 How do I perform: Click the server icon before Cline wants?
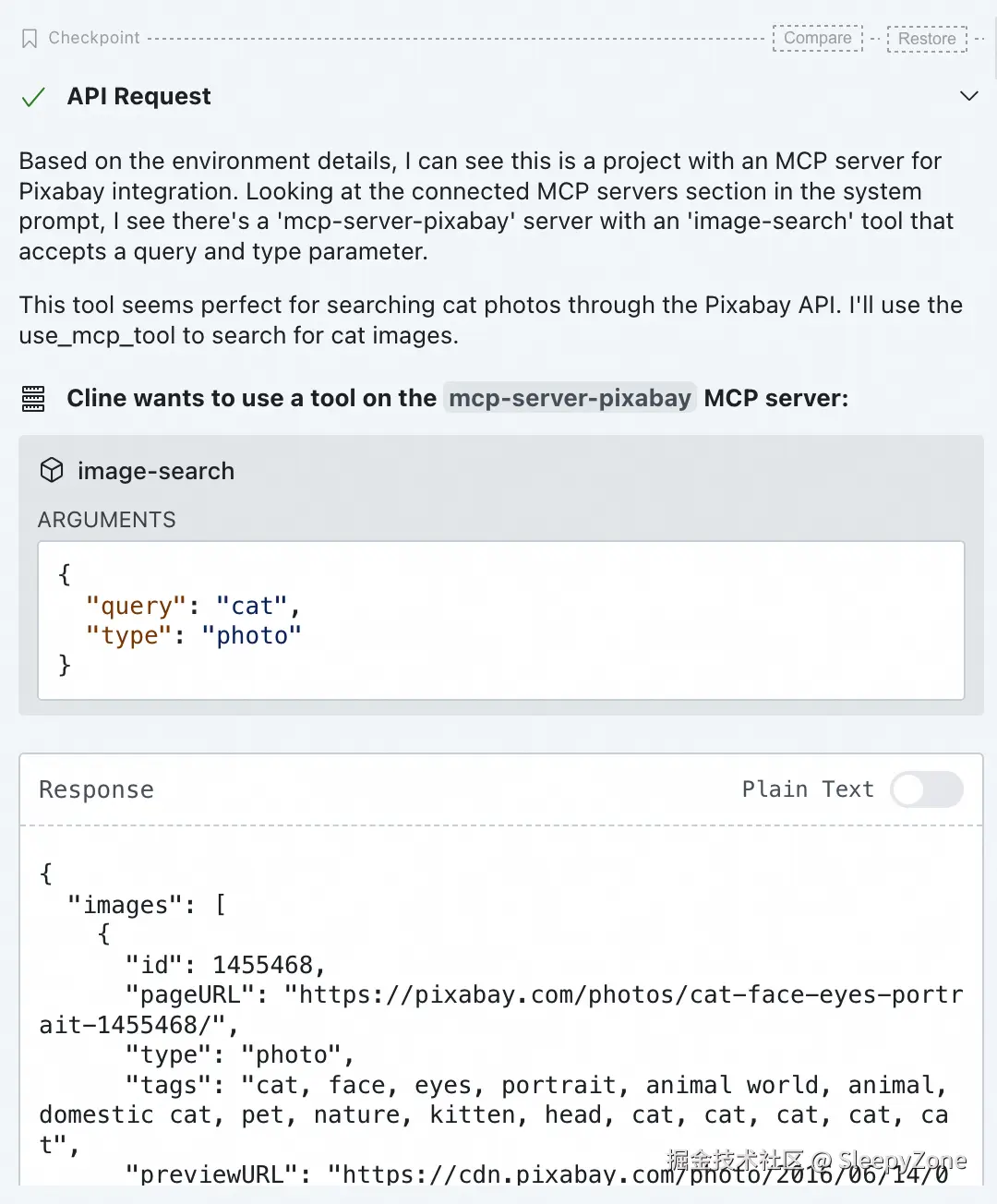coord(33,399)
